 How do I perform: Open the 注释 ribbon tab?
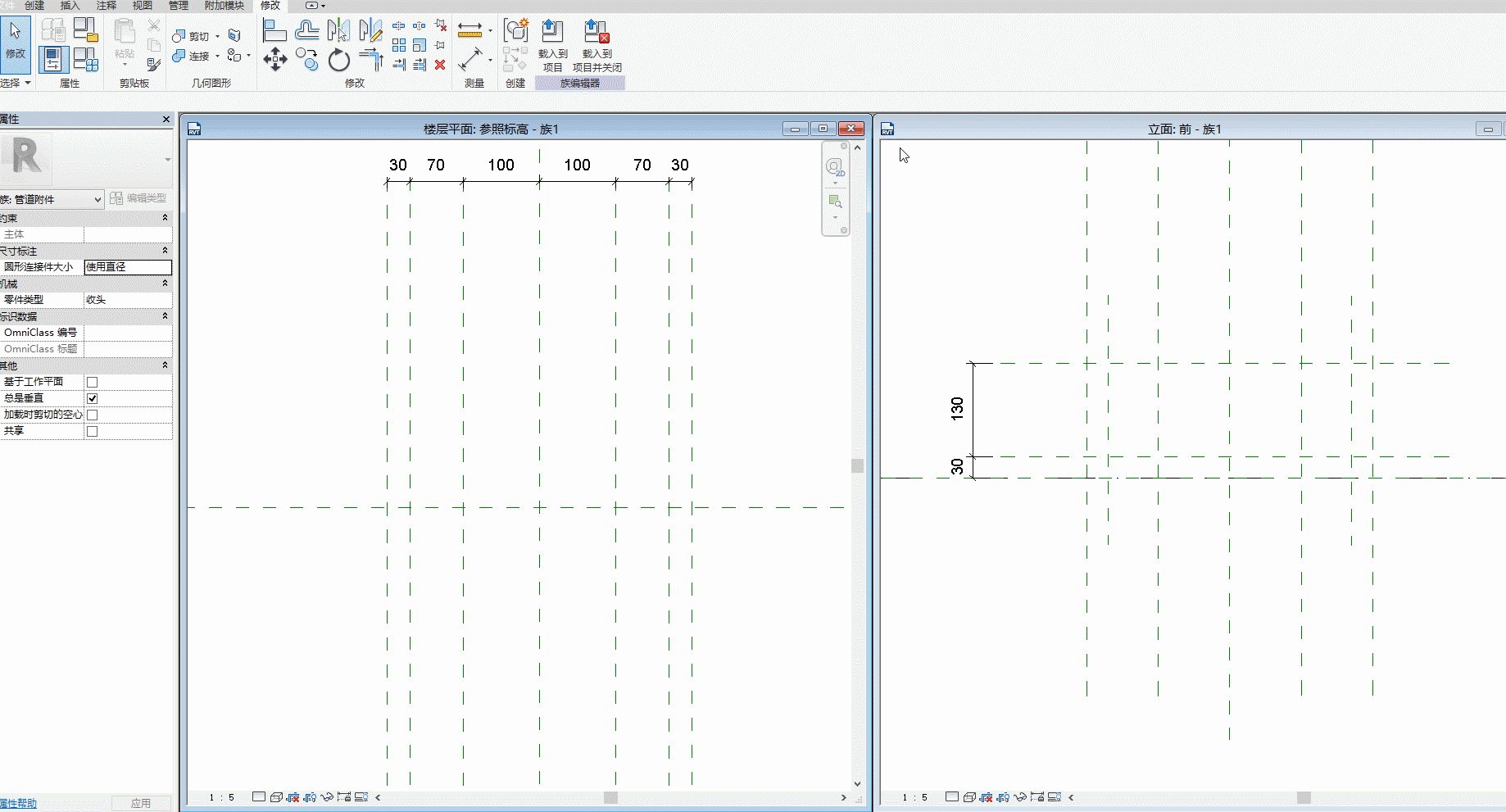107,6
